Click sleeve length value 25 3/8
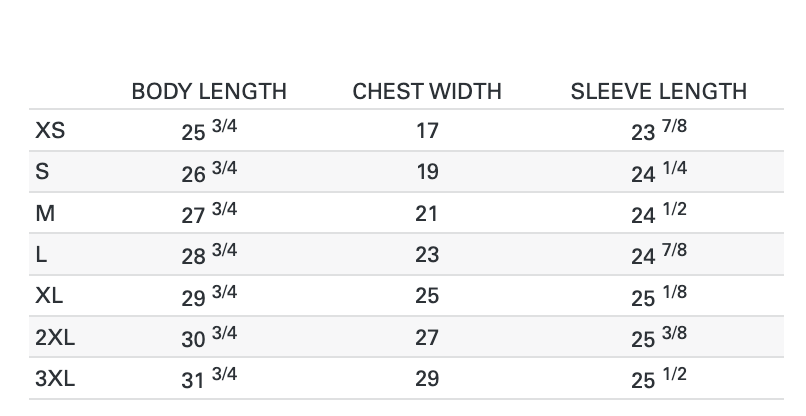 tap(658, 337)
